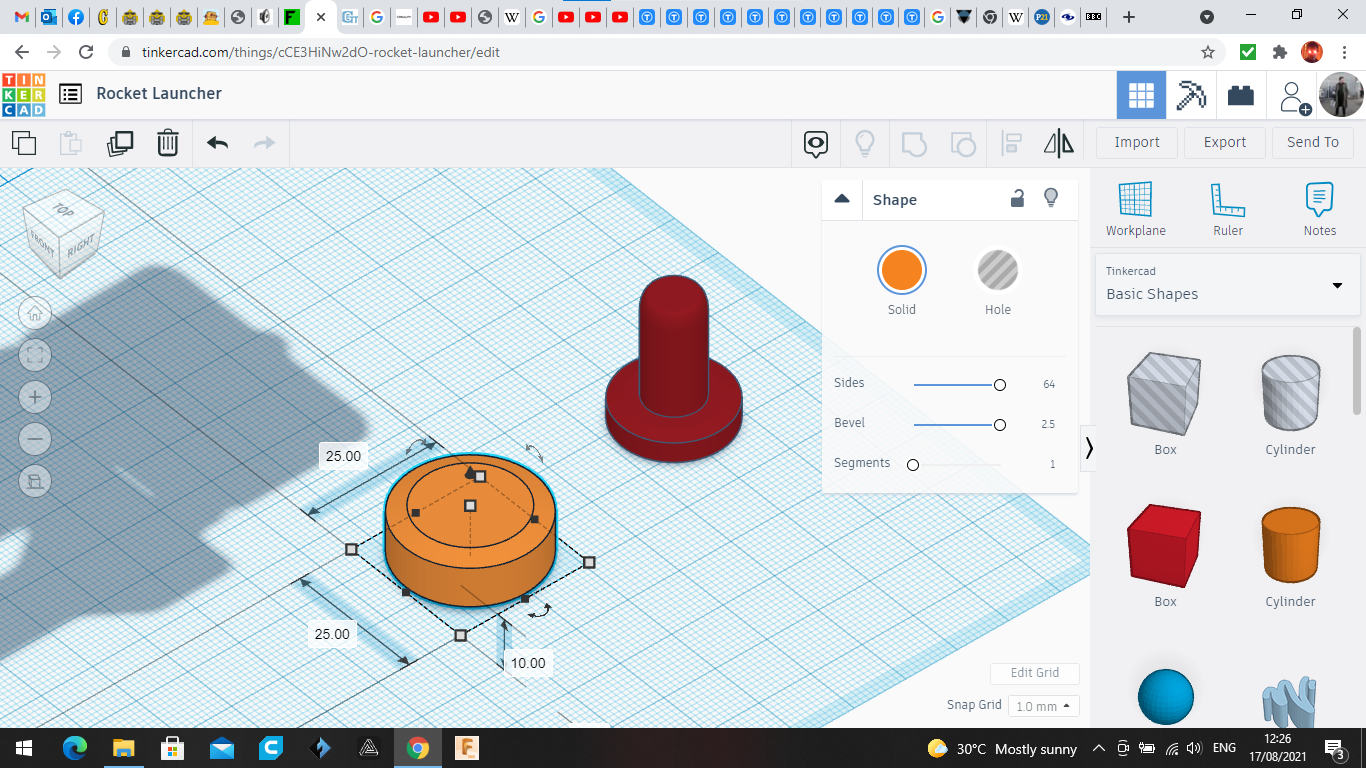This screenshot has width=1366, height=768.
Task: Copy the selected shape
Action: [x=24, y=143]
